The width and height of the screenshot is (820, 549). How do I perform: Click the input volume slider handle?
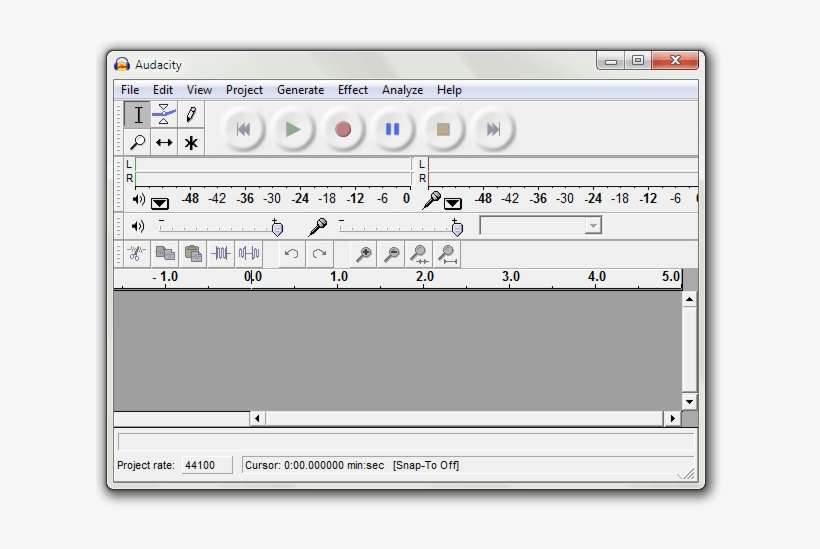[457, 228]
